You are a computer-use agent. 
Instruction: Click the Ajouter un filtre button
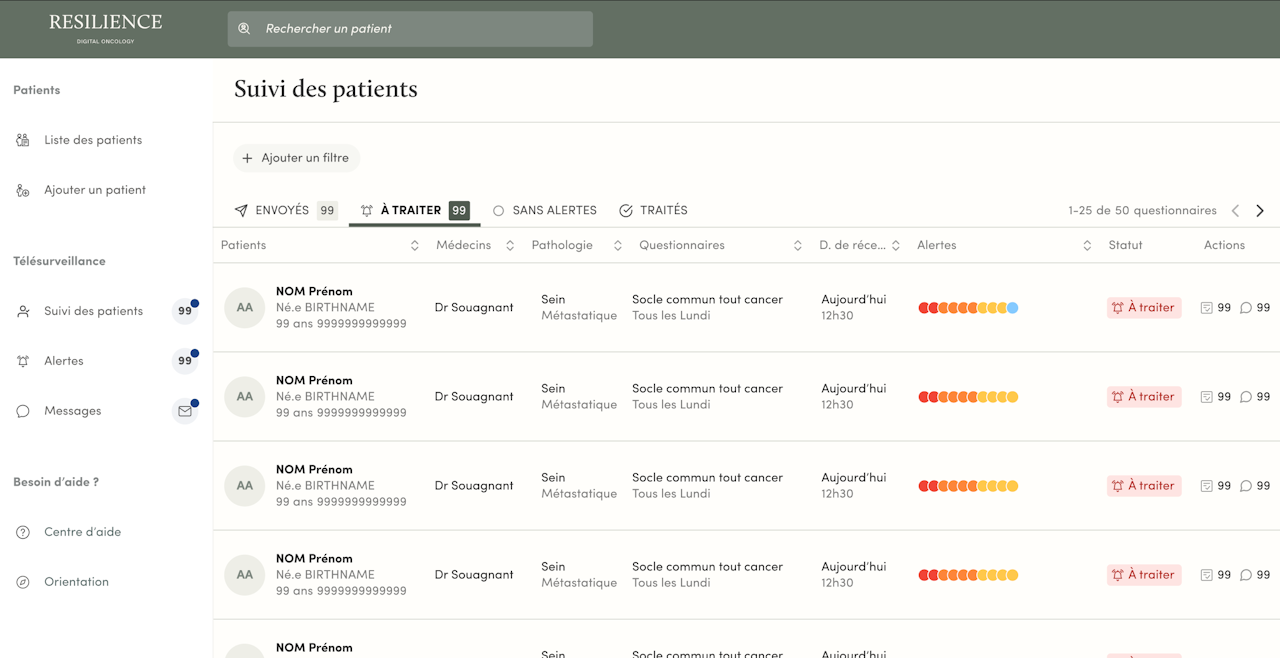pos(296,158)
